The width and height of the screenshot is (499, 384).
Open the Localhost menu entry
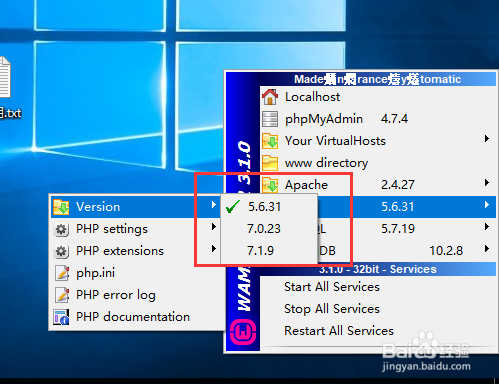[x=378, y=97]
